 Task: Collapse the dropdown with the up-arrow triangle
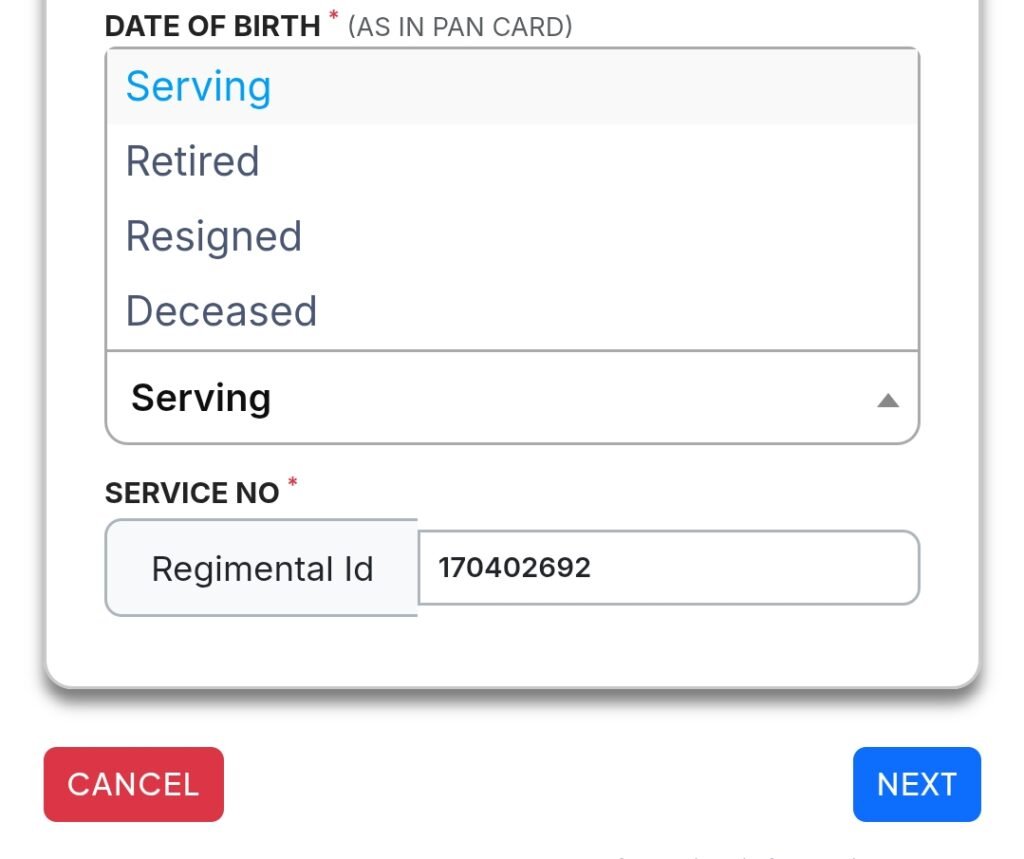[887, 400]
